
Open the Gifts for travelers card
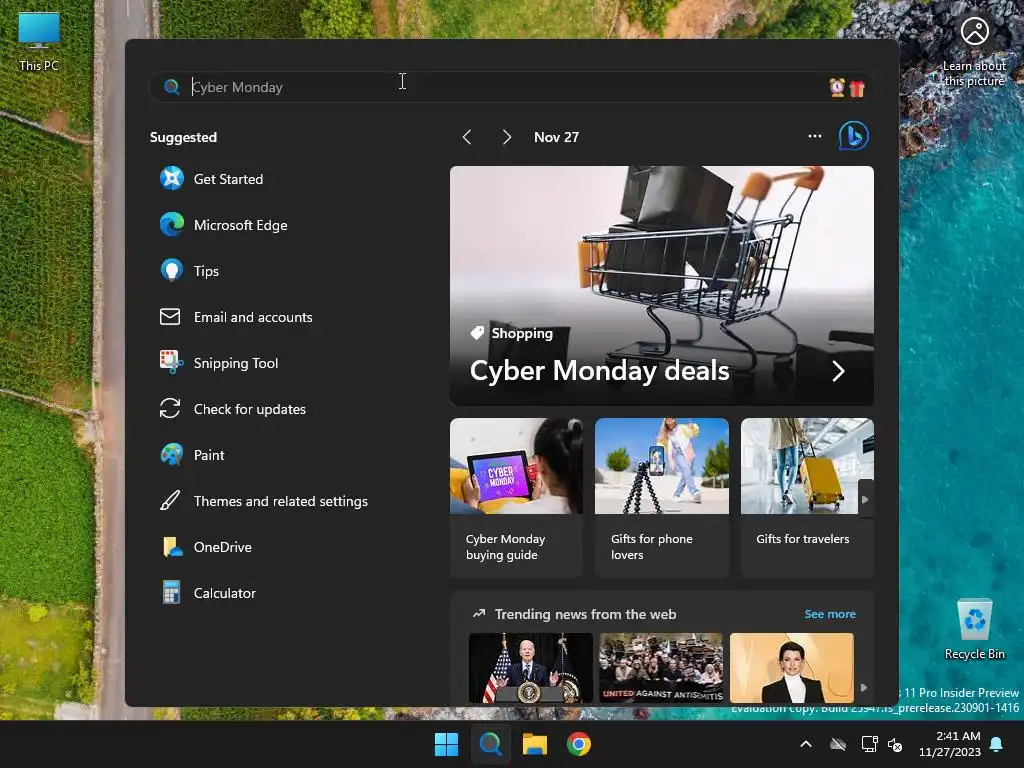807,498
